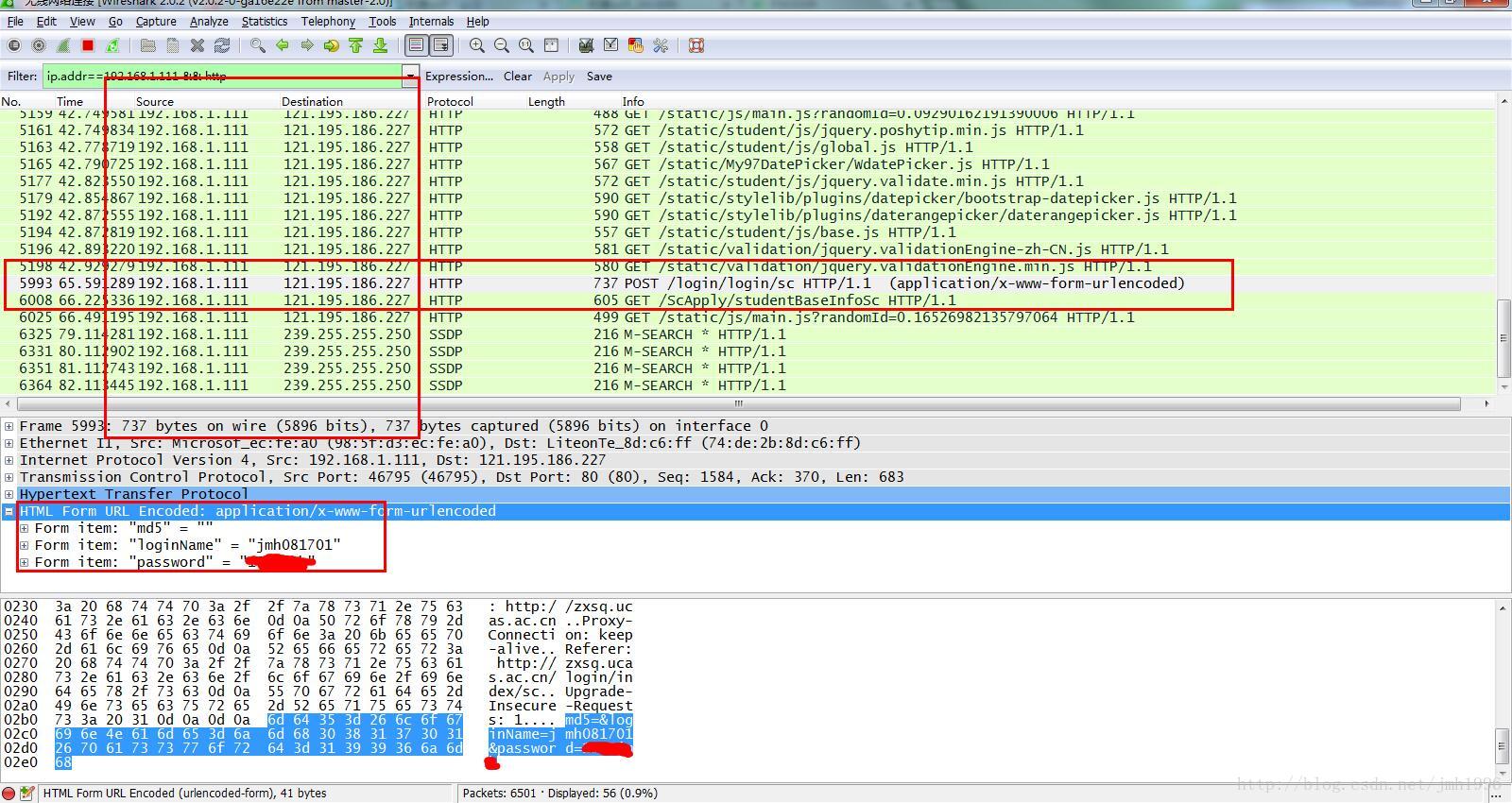Go back in packet history arrow

[x=282, y=45]
